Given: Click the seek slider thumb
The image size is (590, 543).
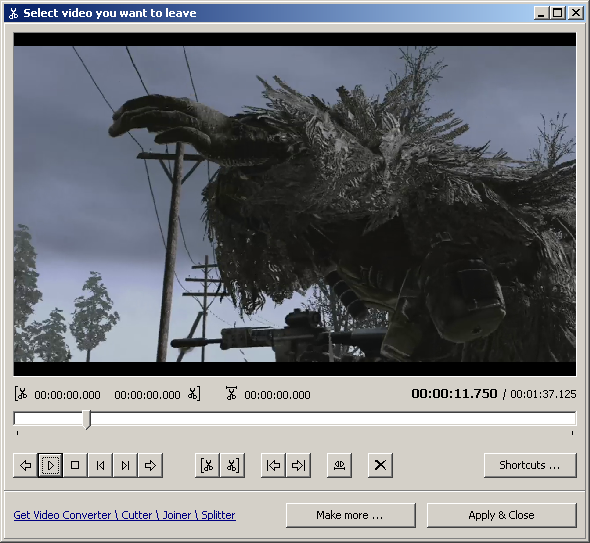Looking at the screenshot, I should 87,419.
